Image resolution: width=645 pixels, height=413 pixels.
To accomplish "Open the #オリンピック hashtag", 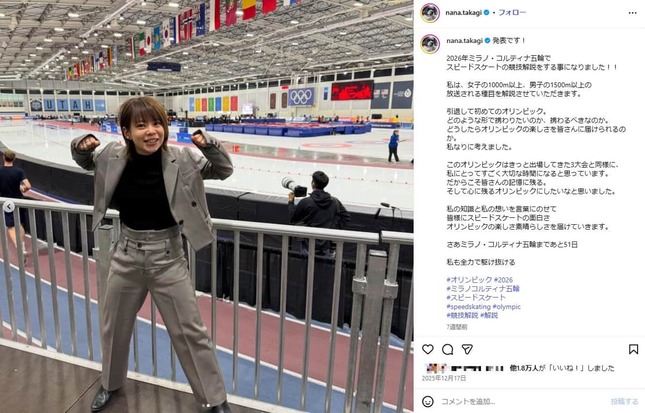I will point(469,280).
